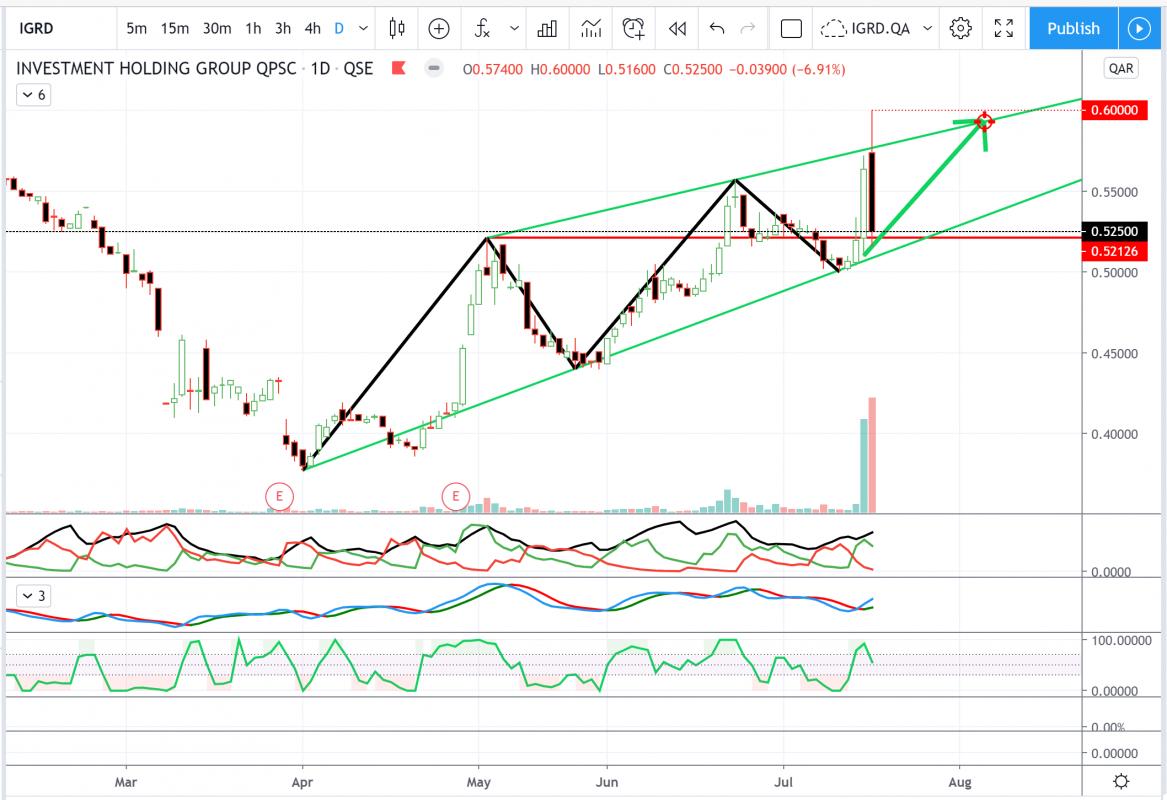Image resolution: width=1167 pixels, height=800 pixels.
Task: Select the 1h timeframe
Action: (254, 28)
